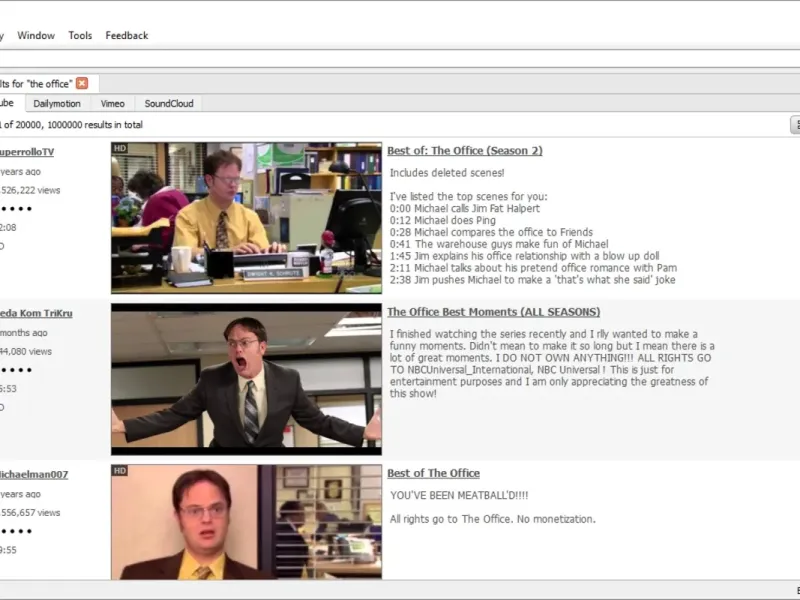
Task: Click the "Includes deleted scenes!" description text
Action: click(x=447, y=173)
